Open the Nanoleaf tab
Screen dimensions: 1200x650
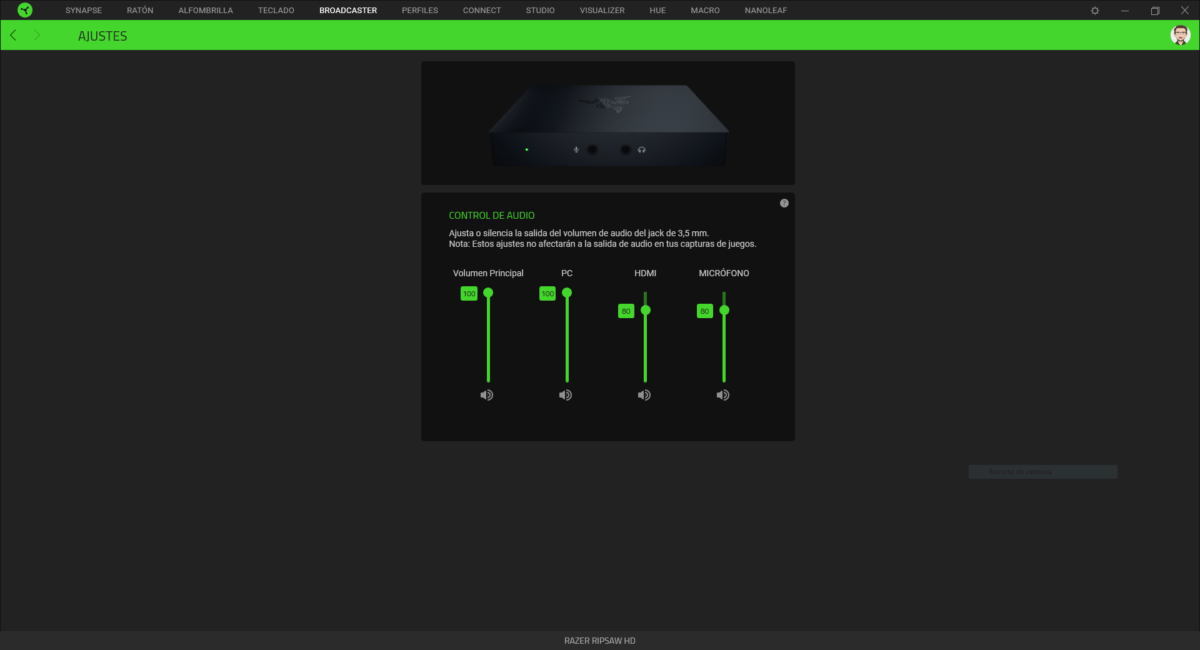[x=765, y=10]
